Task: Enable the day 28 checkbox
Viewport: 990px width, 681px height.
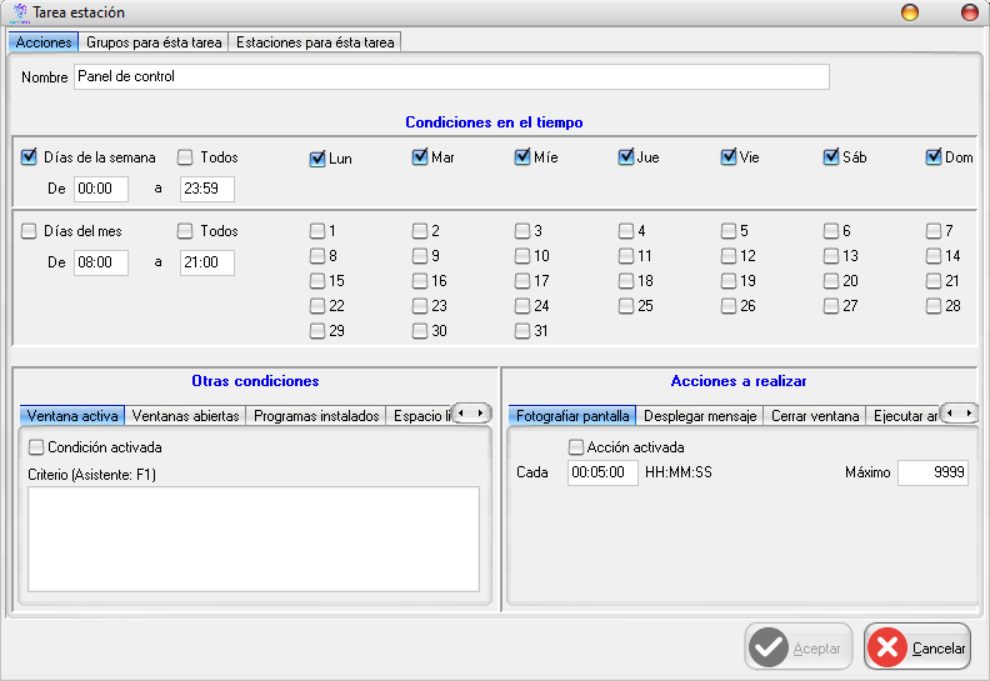Action: click(933, 306)
